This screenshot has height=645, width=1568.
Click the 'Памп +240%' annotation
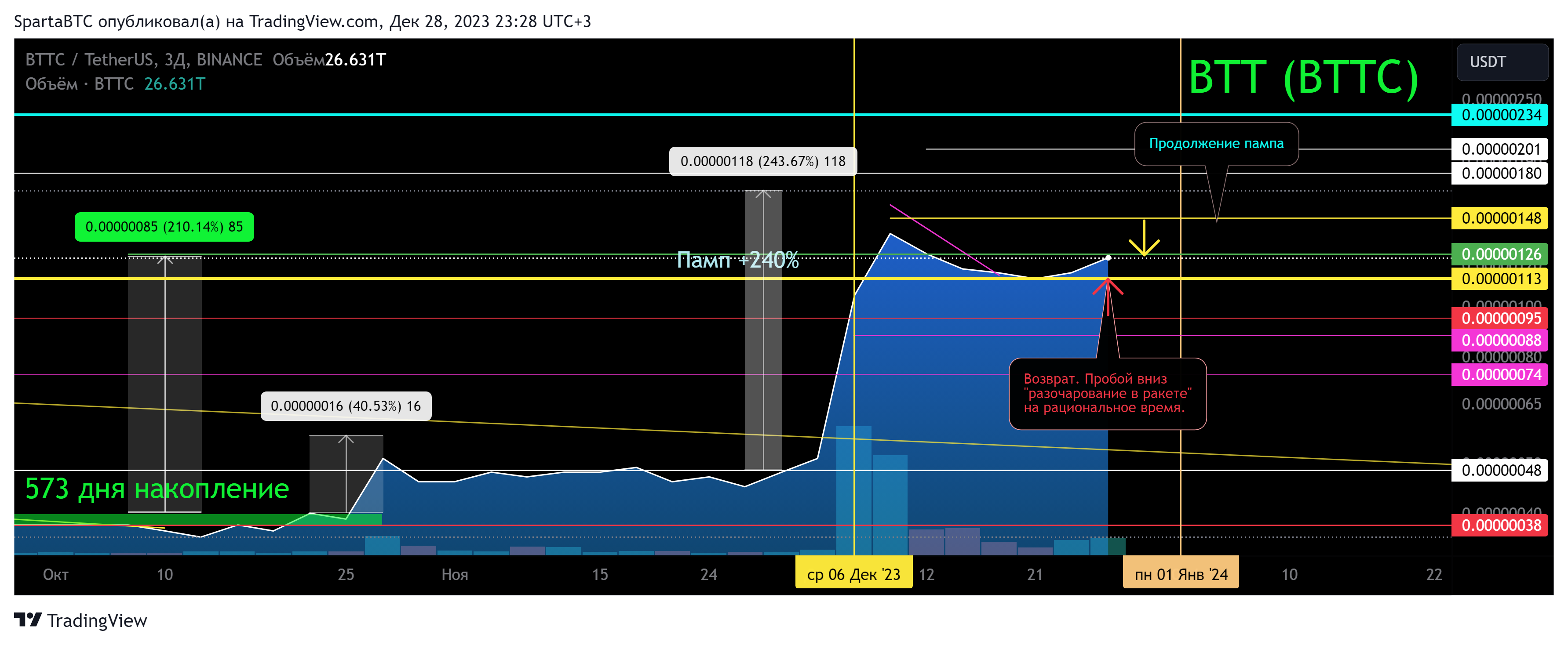pyautogui.click(x=738, y=260)
